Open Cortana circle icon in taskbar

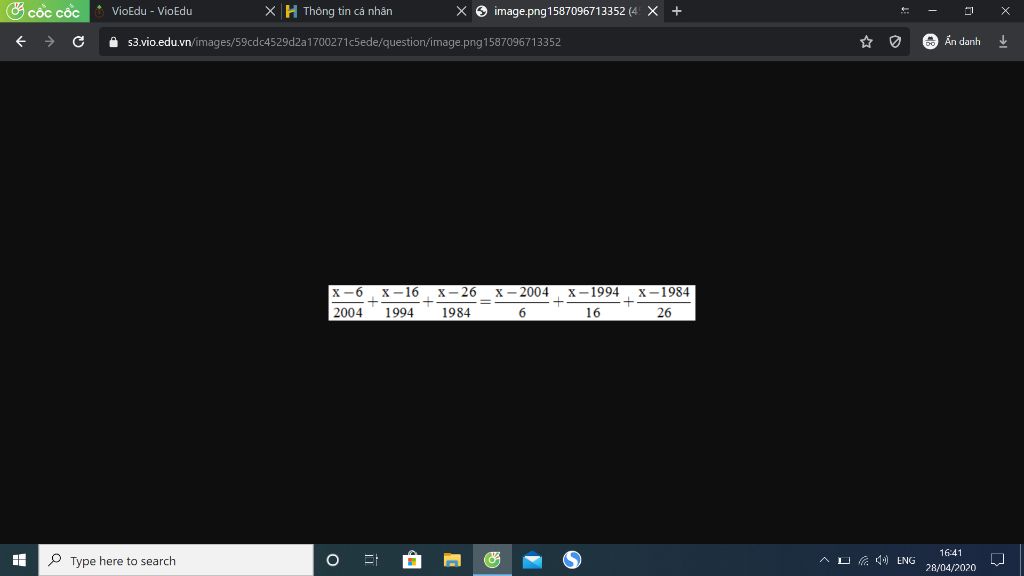(332, 560)
